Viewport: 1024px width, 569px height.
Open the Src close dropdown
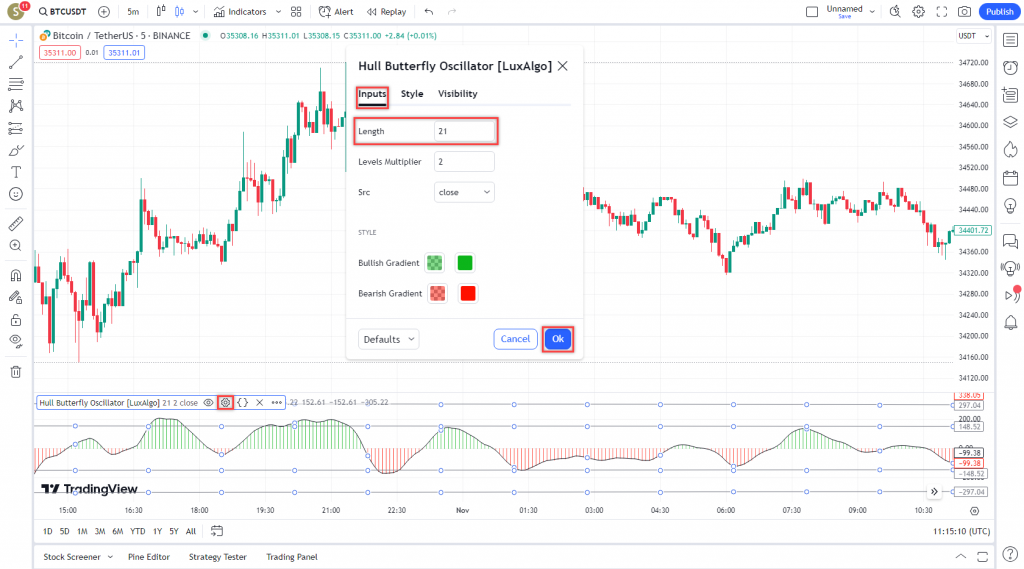click(x=464, y=192)
